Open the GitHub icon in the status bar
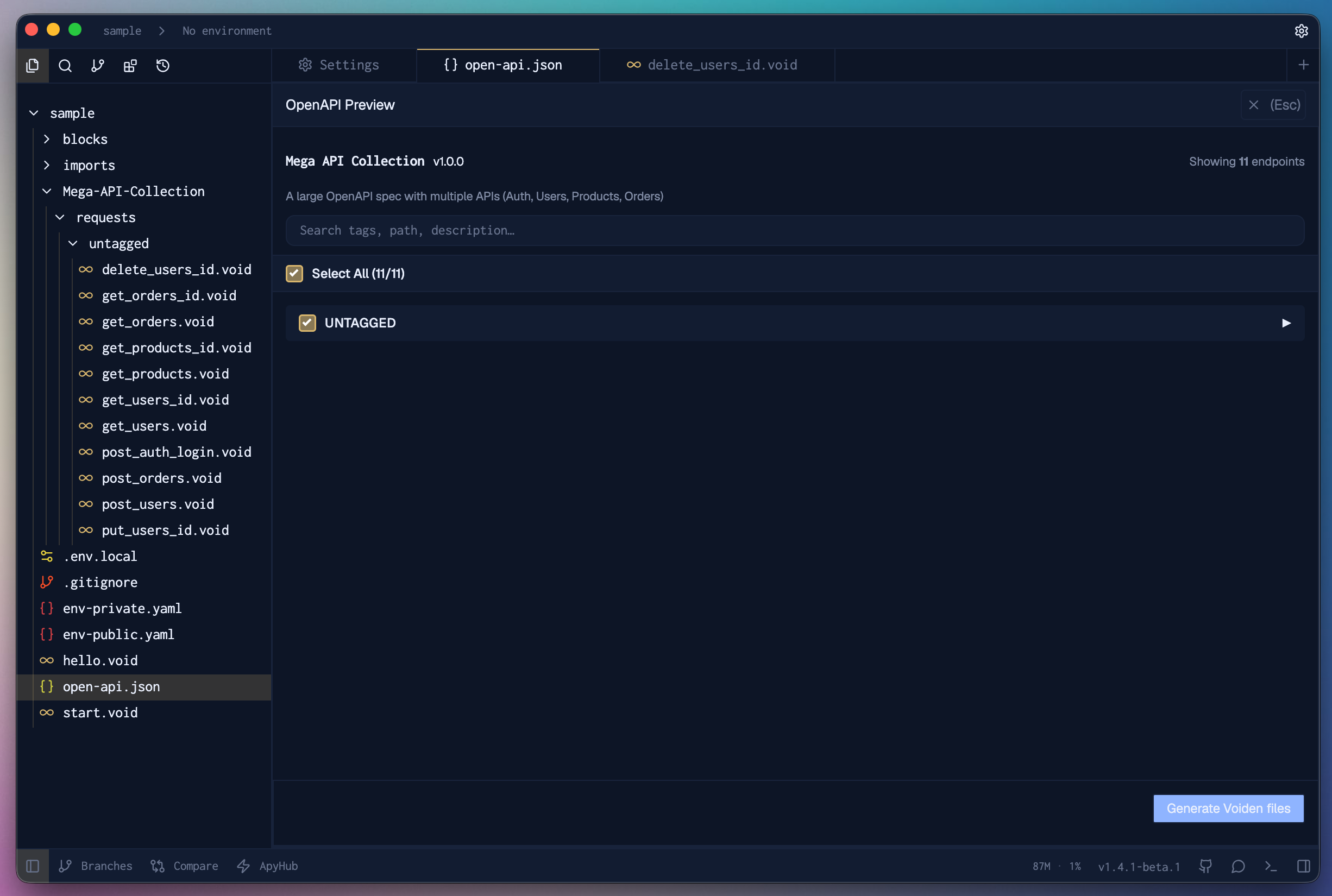 1206,866
